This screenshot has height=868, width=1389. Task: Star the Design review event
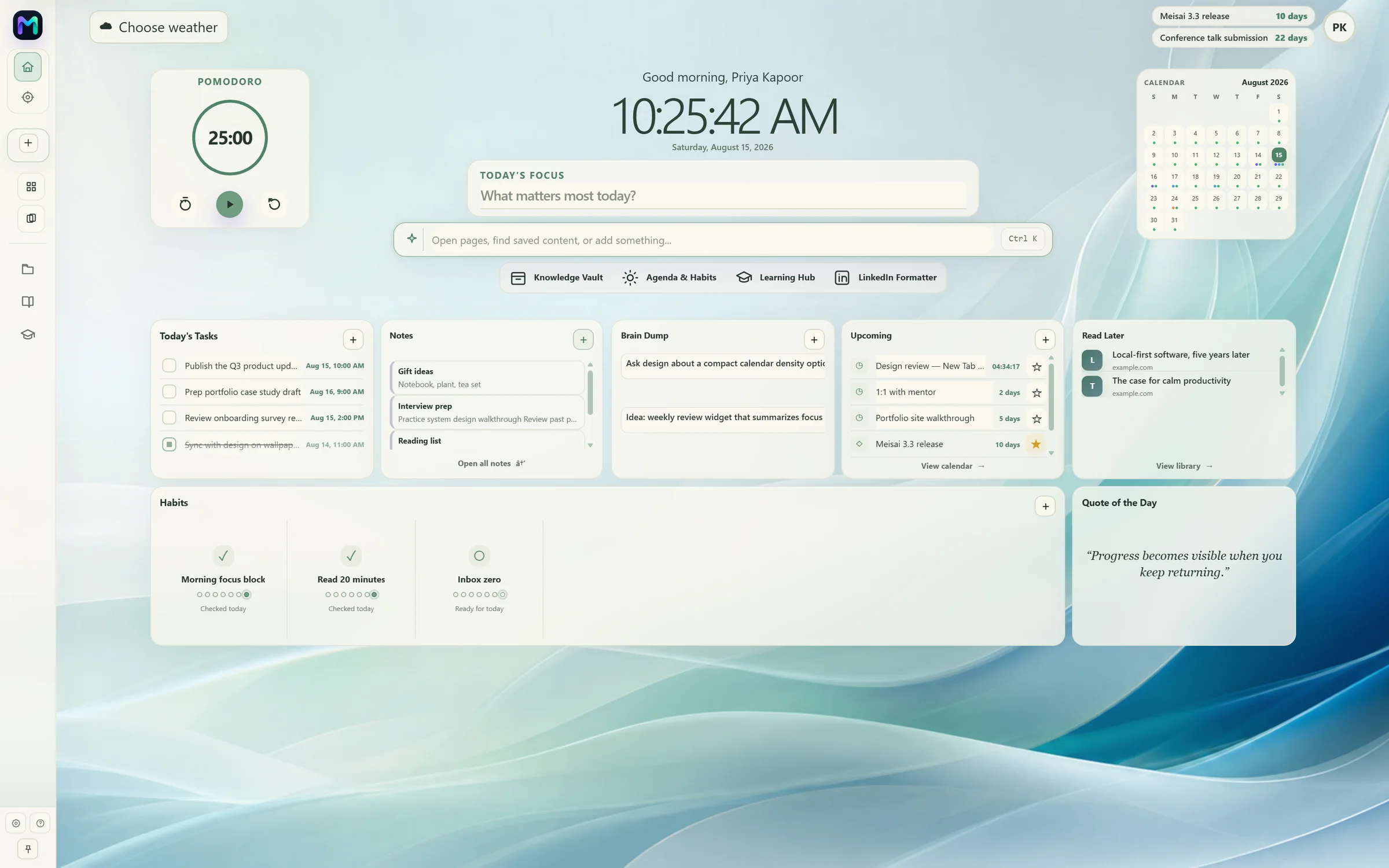(x=1037, y=366)
